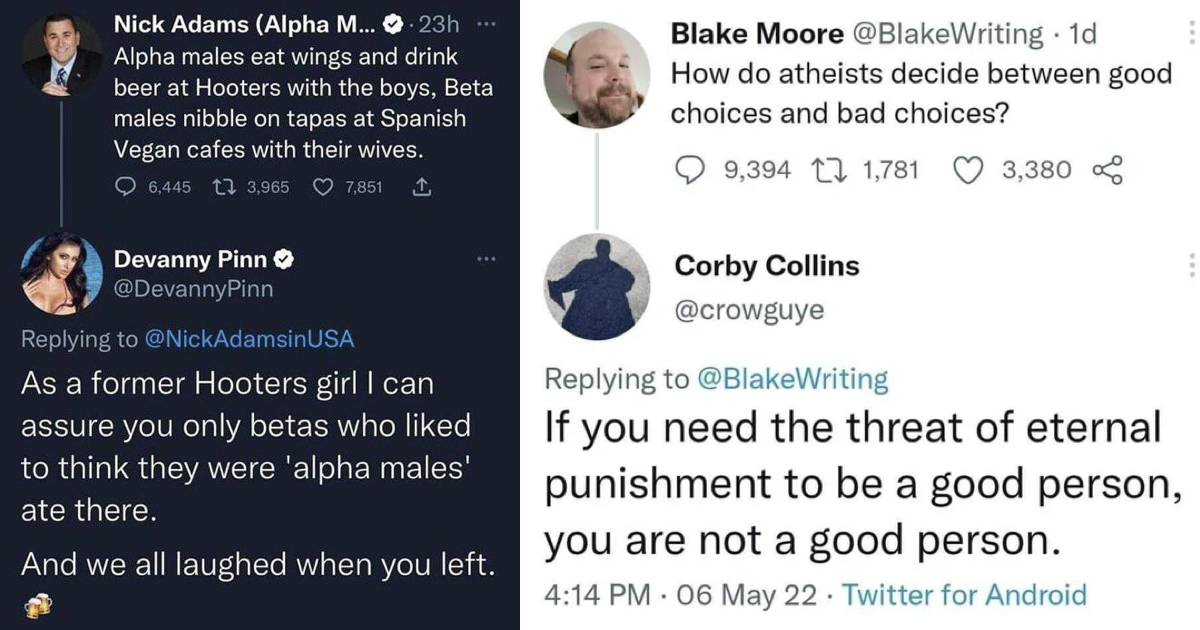Open more options on Devanny Pinn reply

coord(486,260)
